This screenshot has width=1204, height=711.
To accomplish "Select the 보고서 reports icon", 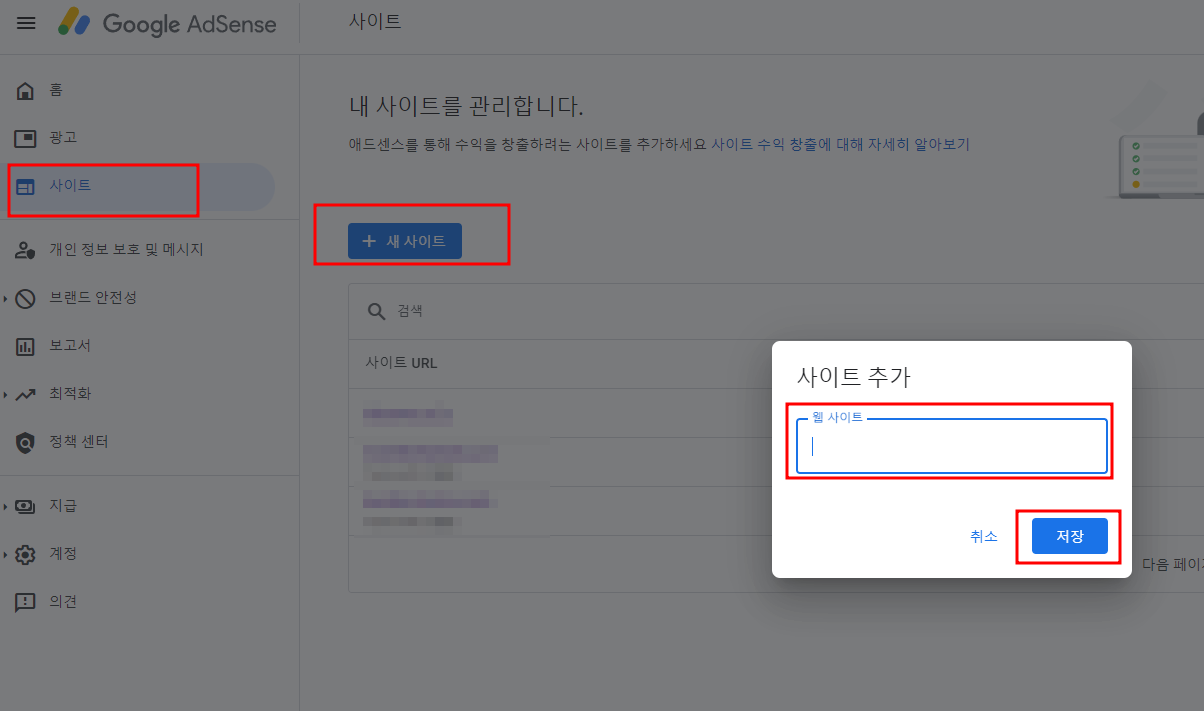I will pos(25,345).
